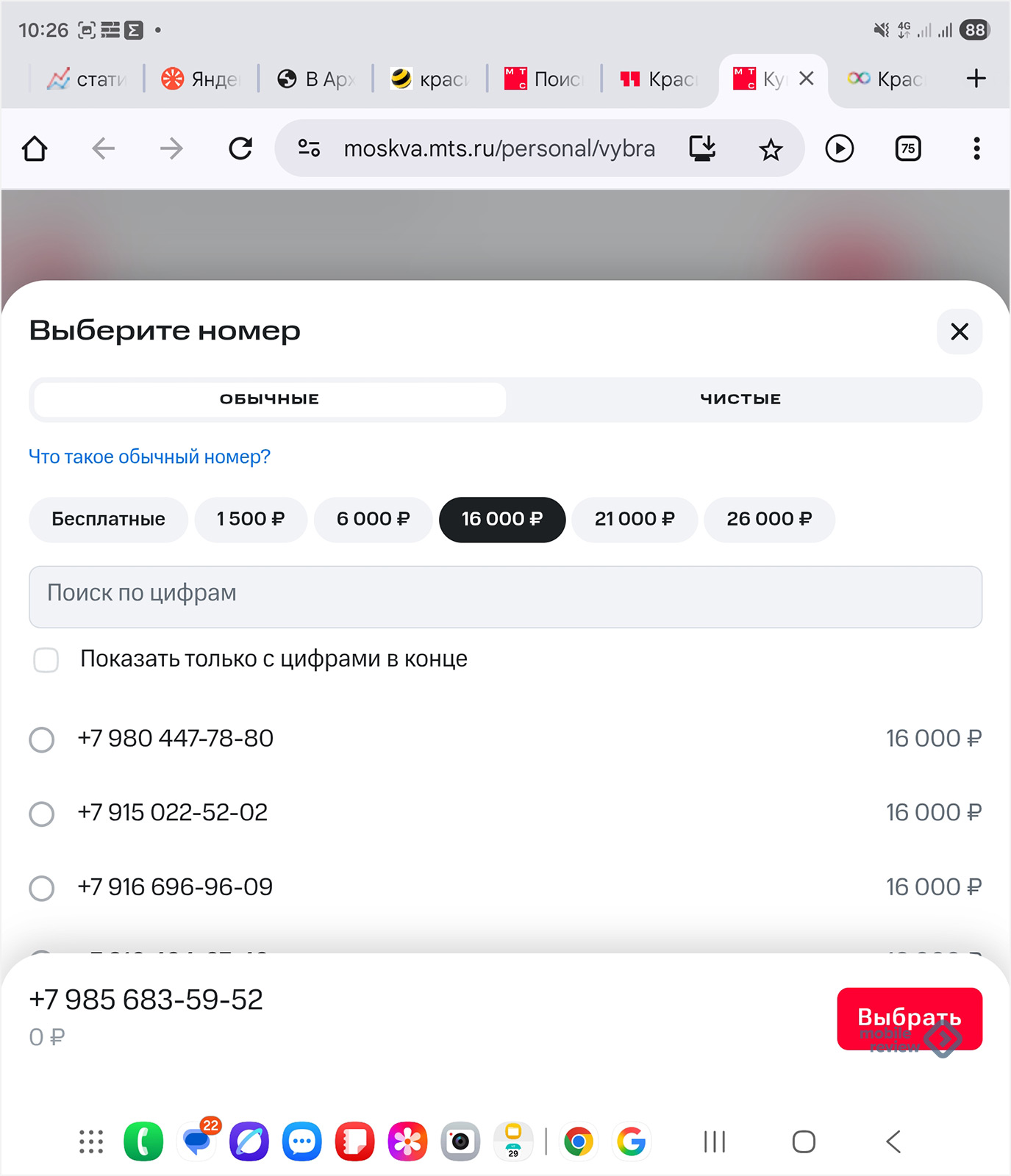Image resolution: width=1011 pixels, height=1176 pixels.
Task: Filter numbers by 21 000 ₽ price
Action: coord(634,520)
